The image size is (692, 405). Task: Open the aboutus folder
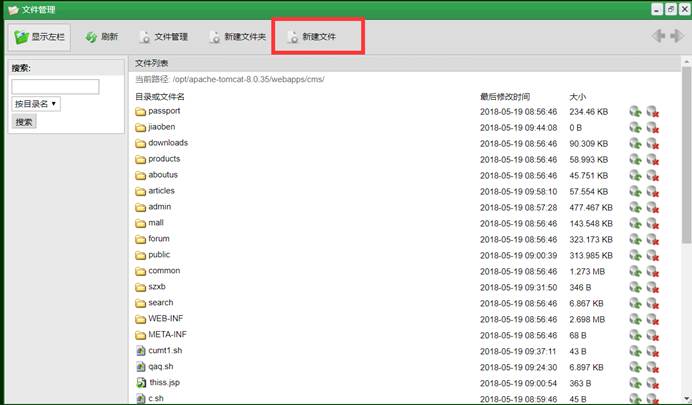163,175
